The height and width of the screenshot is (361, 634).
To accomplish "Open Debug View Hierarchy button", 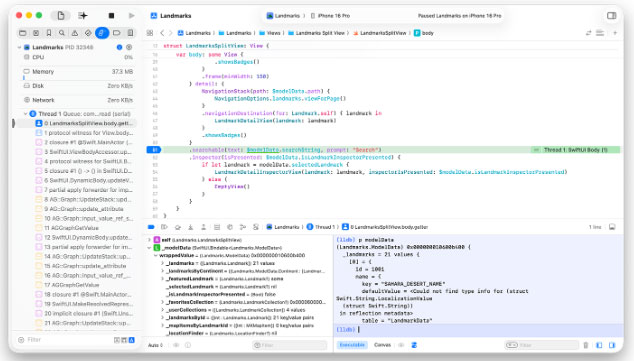I will [x=217, y=227].
